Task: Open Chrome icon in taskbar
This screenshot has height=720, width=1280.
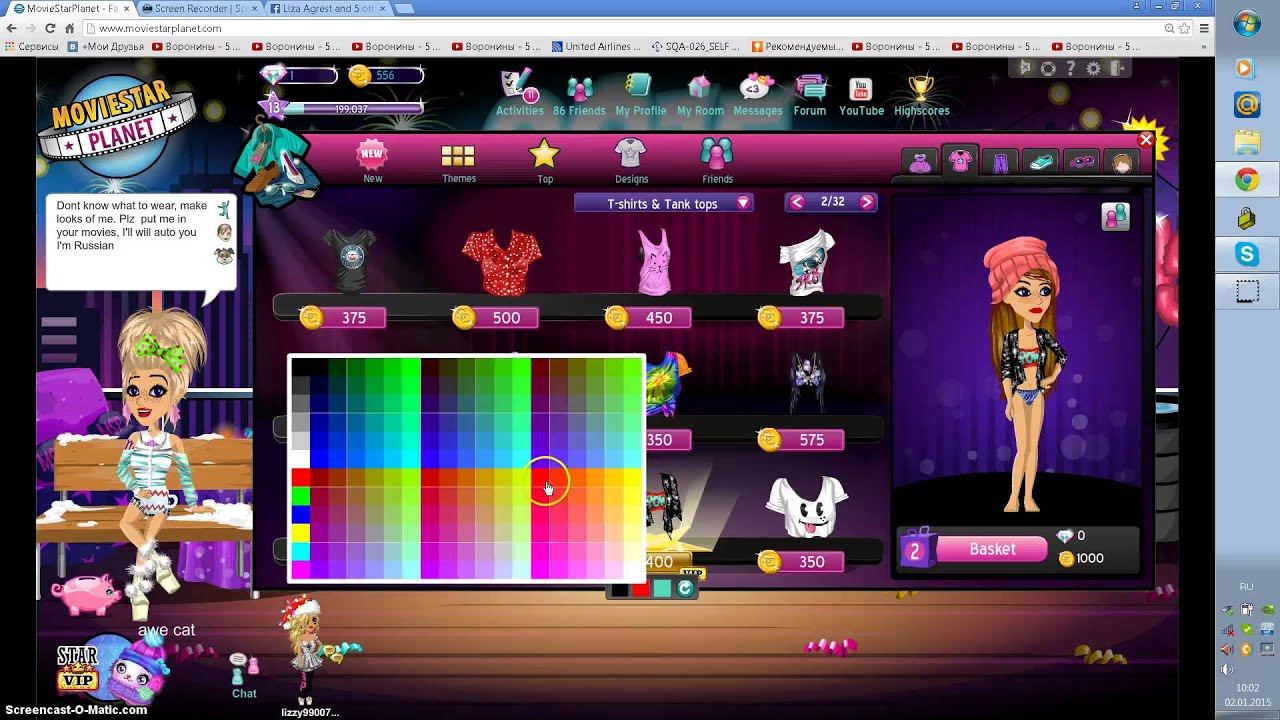Action: (1247, 180)
